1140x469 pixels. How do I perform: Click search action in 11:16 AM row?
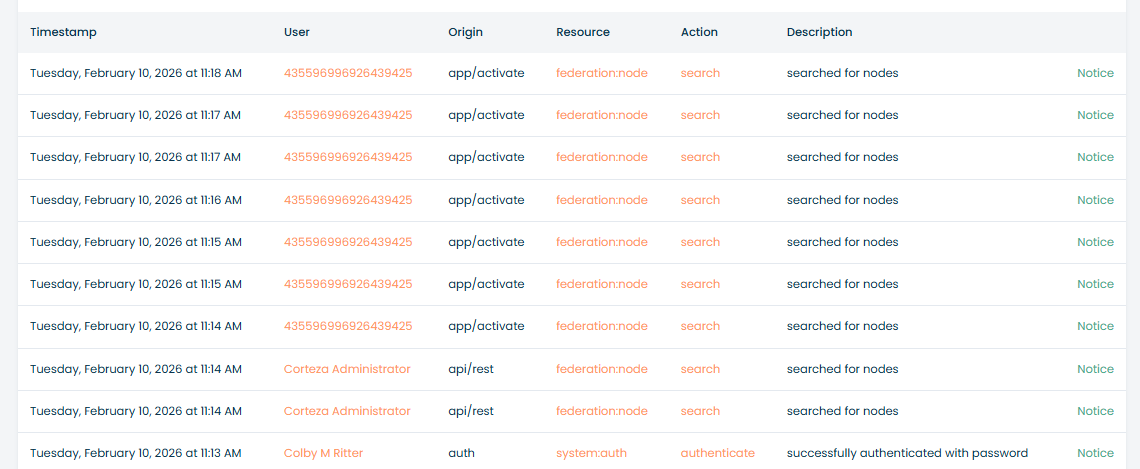(x=700, y=200)
